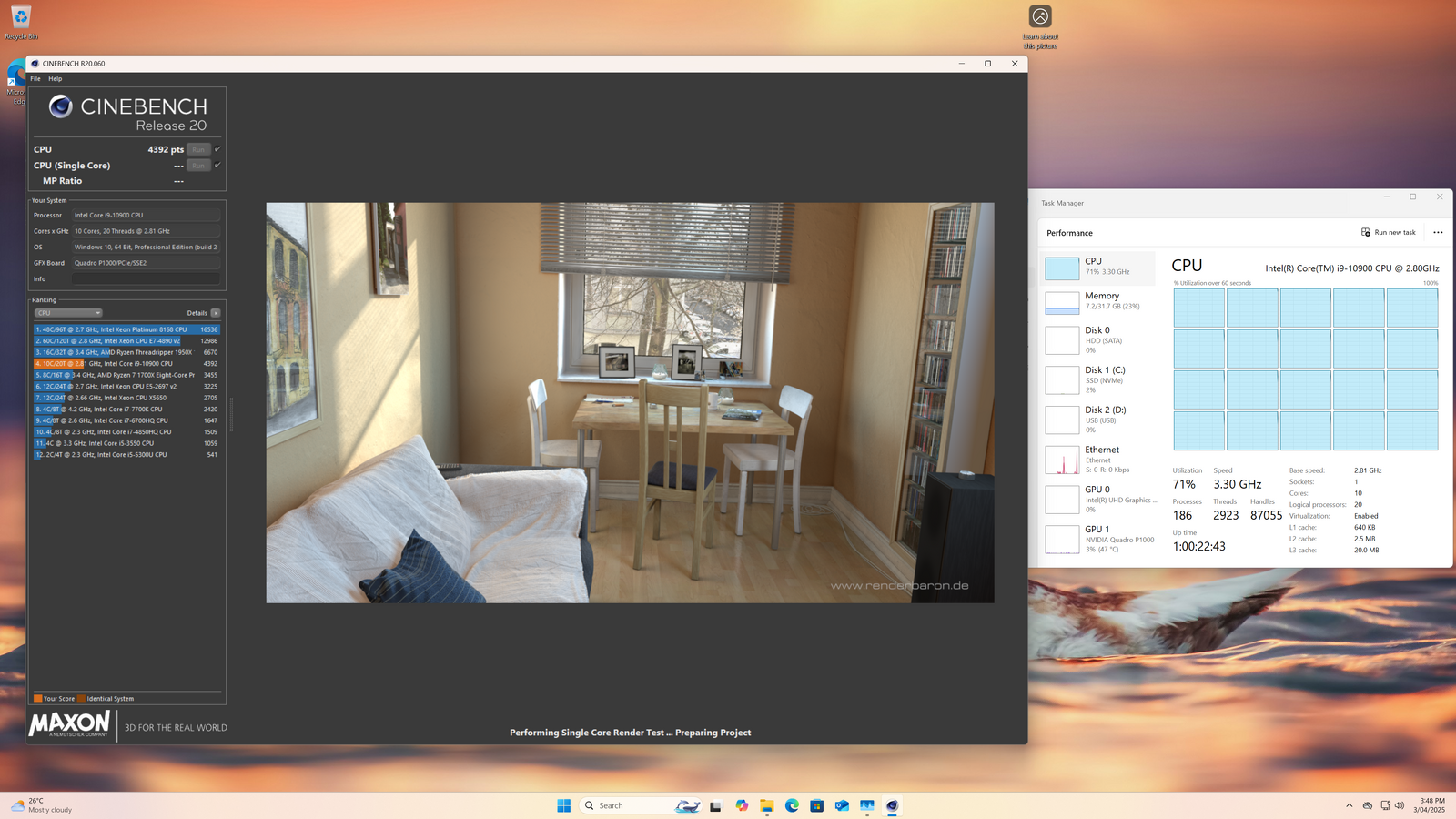This screenshot has height=819, width=1456.
Task: Select ranking row Intel Core i7-6700HQ
Action: (x=126, y=420)
